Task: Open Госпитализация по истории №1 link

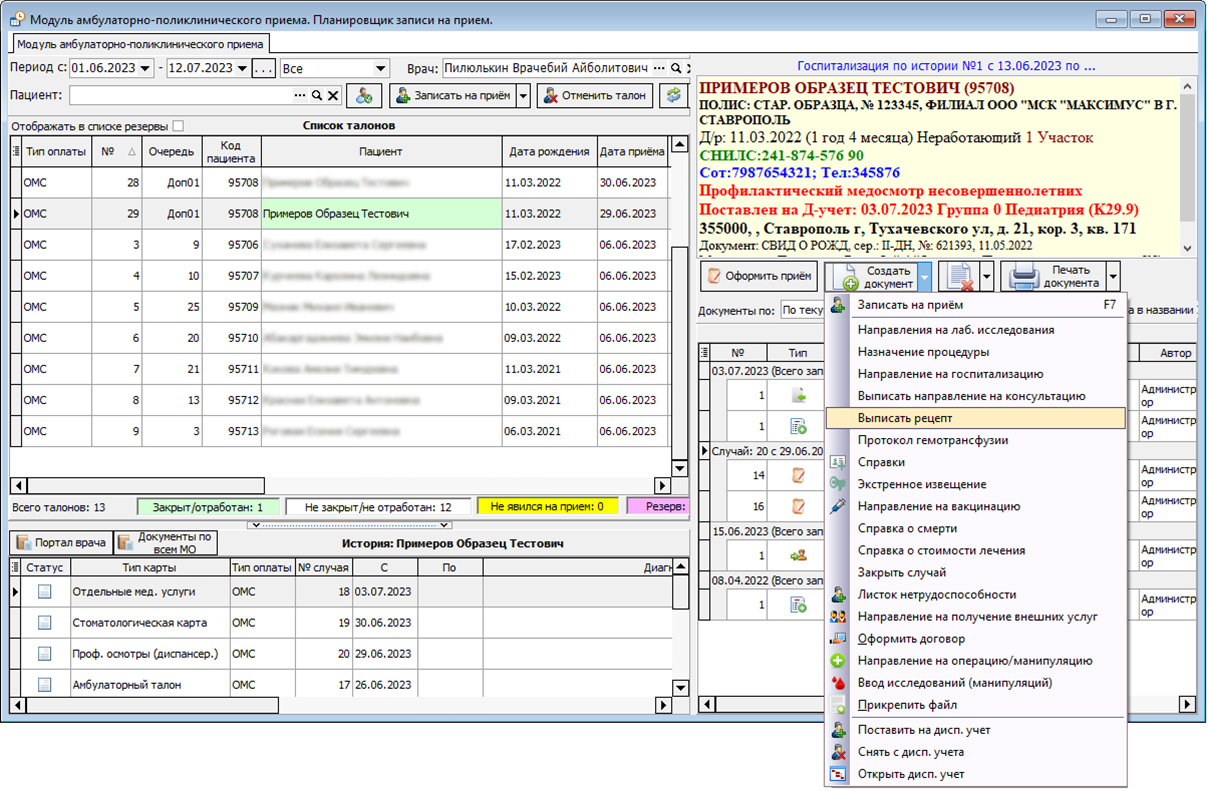Action: coord(947,65)
